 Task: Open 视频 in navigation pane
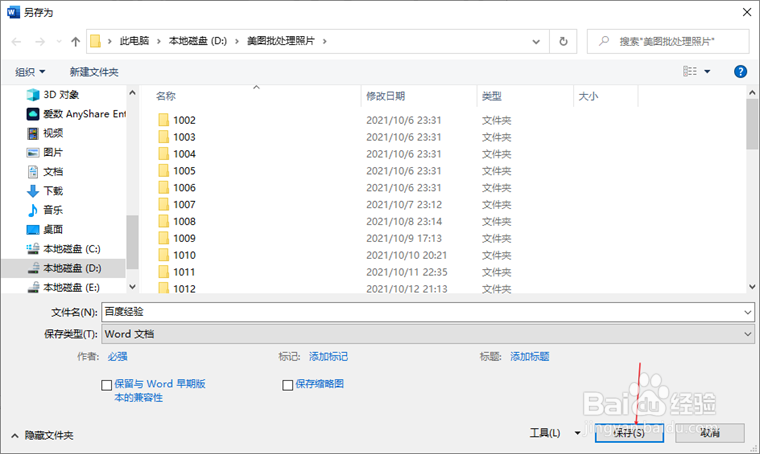click(x=45, y=133)
